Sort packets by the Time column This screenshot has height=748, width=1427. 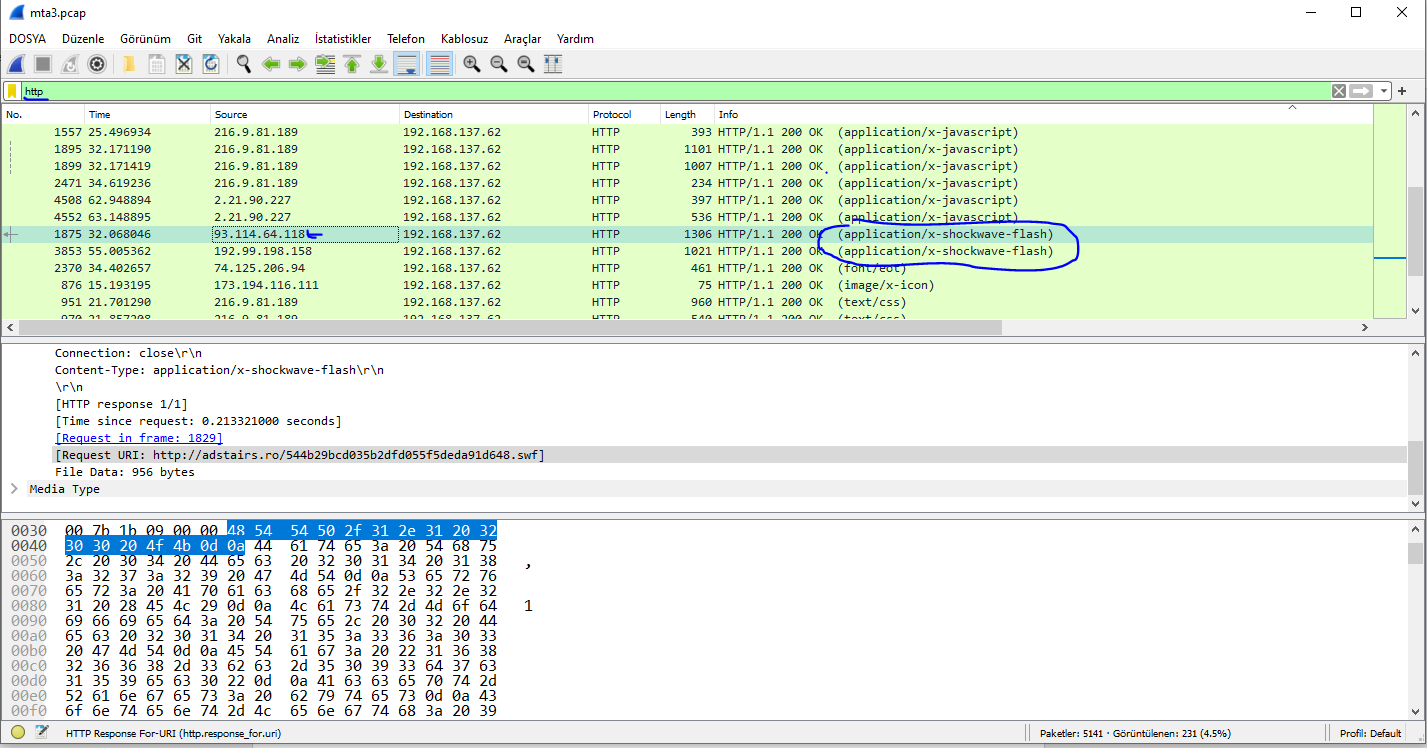[148, 114]
